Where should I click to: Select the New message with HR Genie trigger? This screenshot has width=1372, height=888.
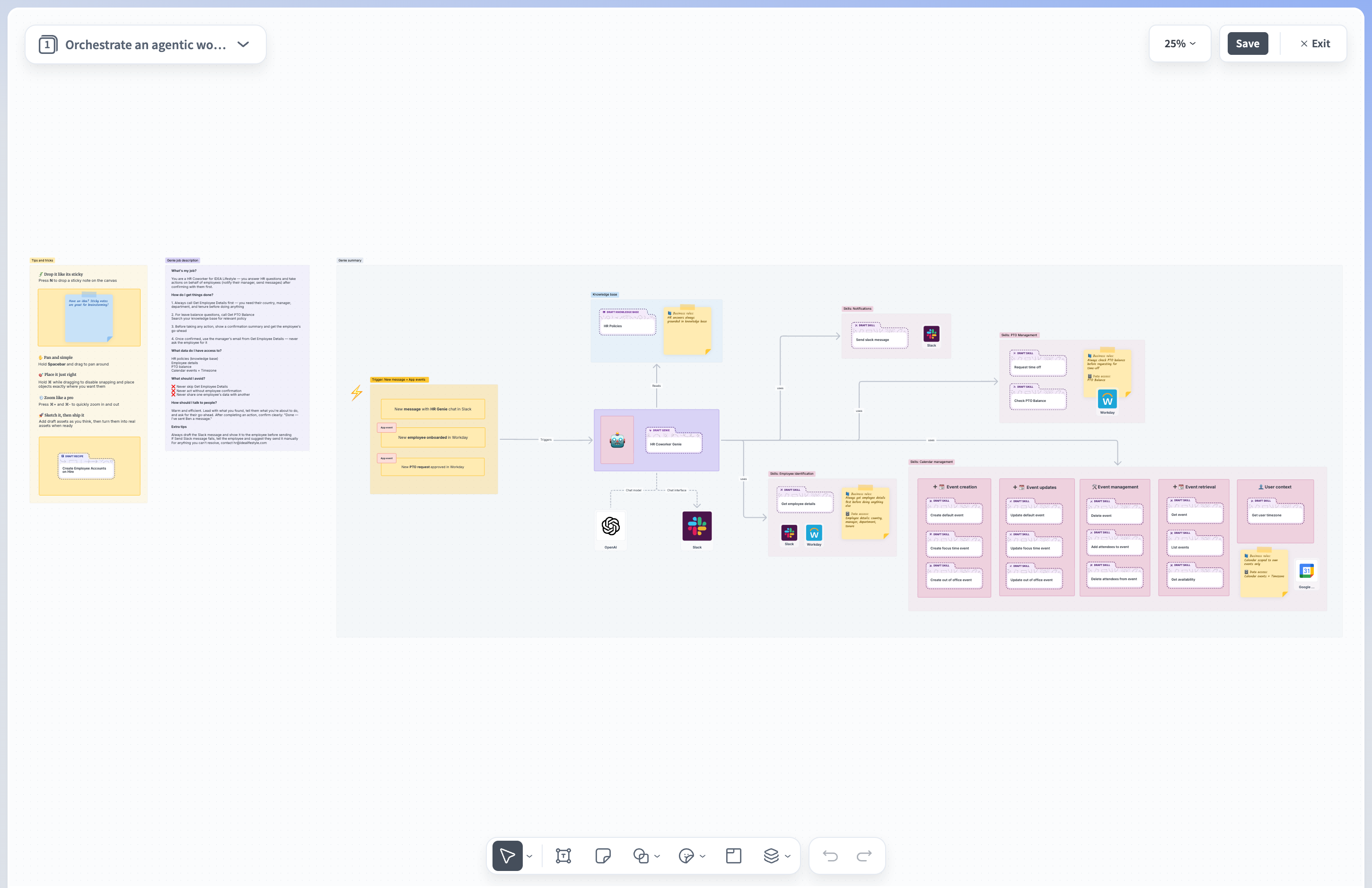point(432,409)
